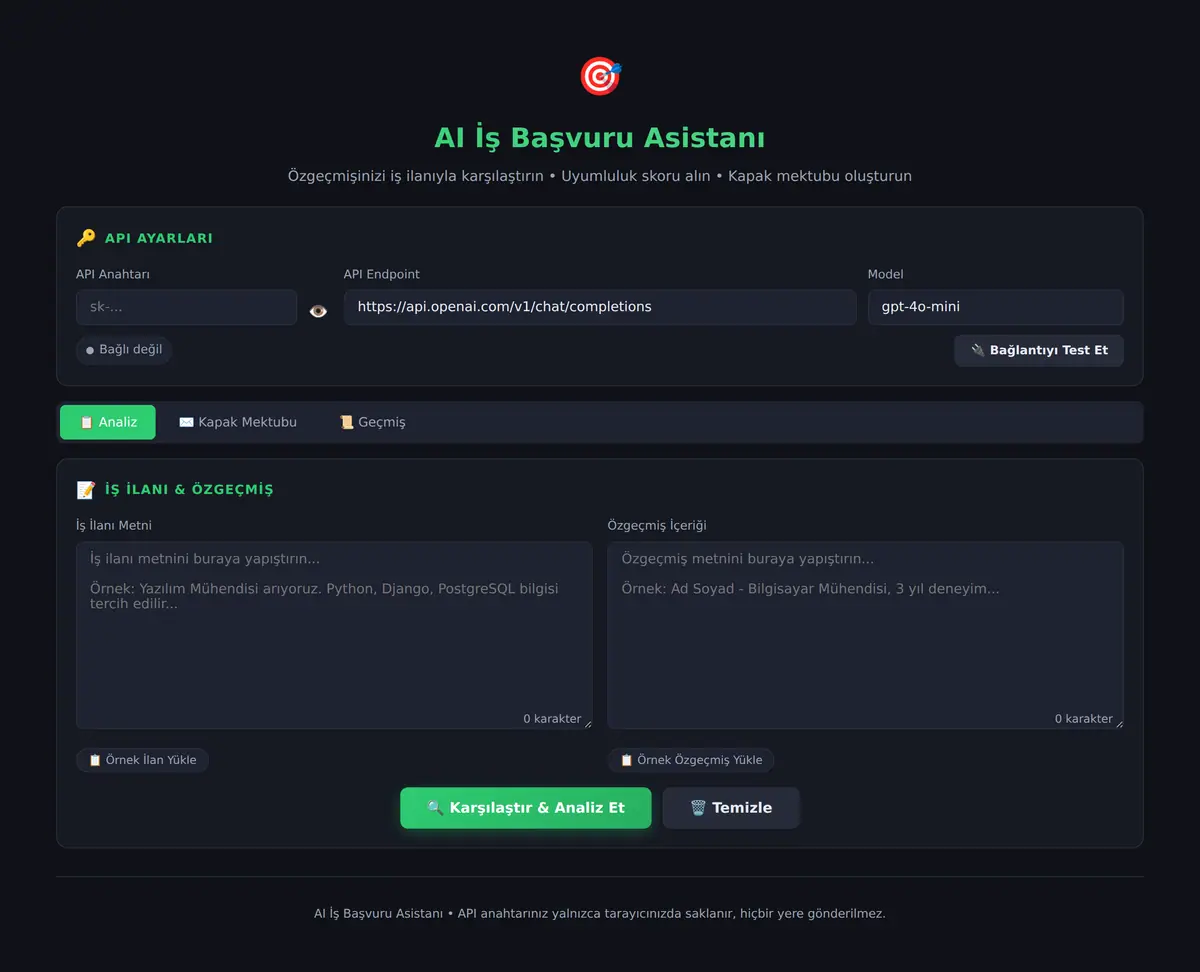
Task: Load sample resume via Örnek Özgeçmiş Yükle
Action: tap(691, 760)
